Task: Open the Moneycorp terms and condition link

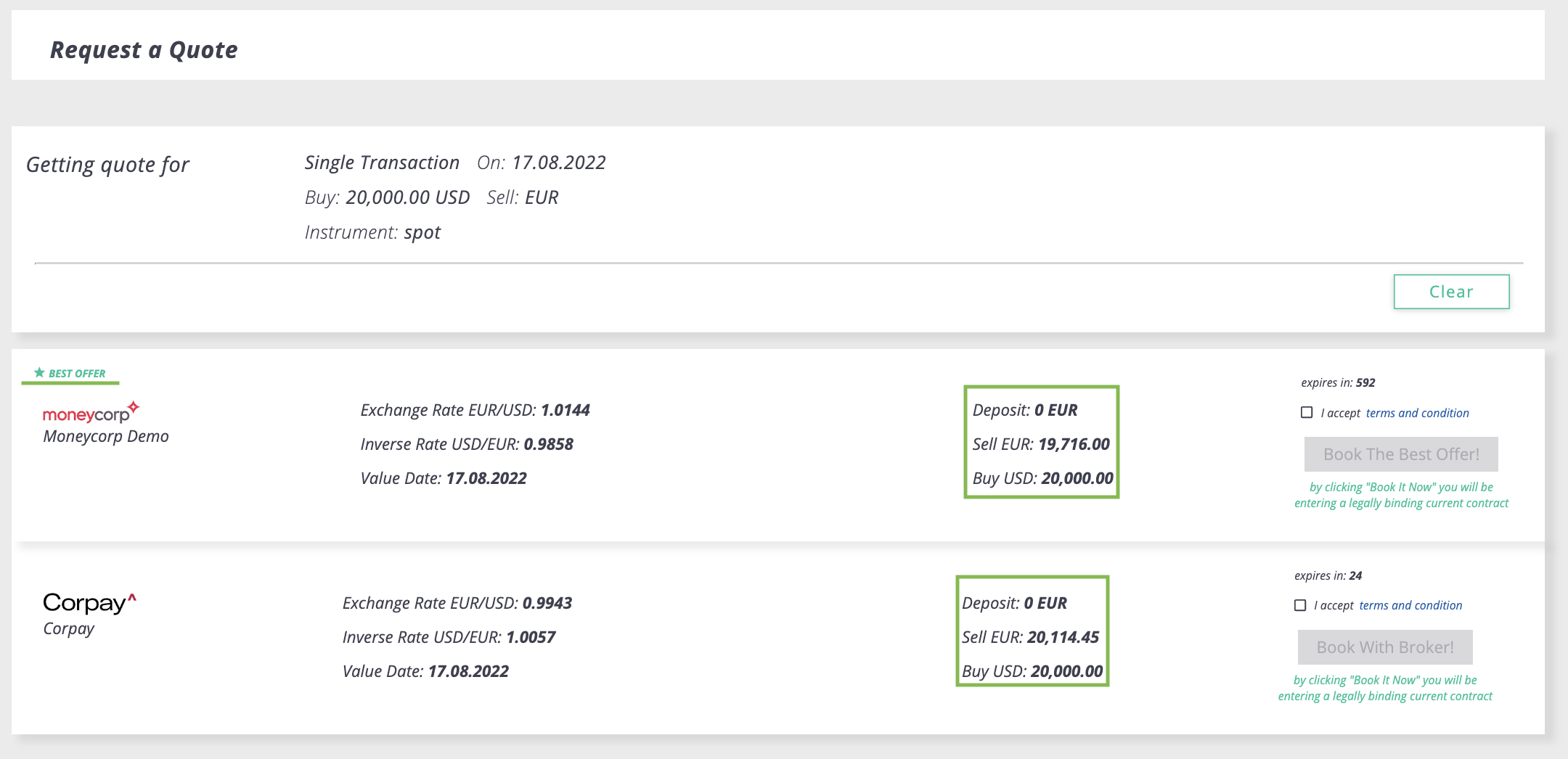Action: [1417, 413]
